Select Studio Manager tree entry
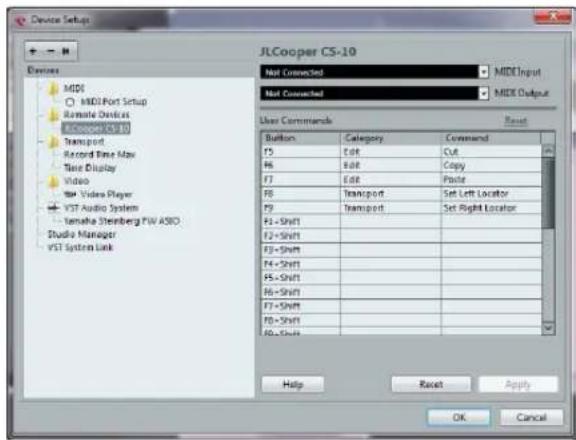The width and height of the screenshot is (576, 440). pyautogui.click(x=82, y=234)
